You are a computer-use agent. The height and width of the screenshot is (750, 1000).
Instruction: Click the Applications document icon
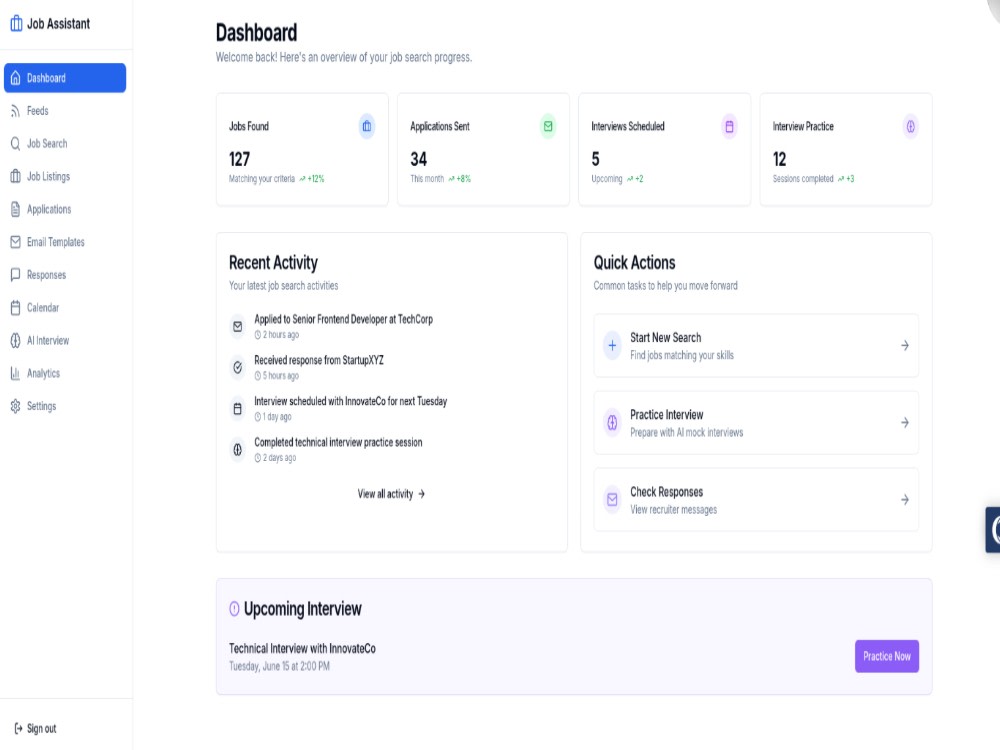[15, 209]
